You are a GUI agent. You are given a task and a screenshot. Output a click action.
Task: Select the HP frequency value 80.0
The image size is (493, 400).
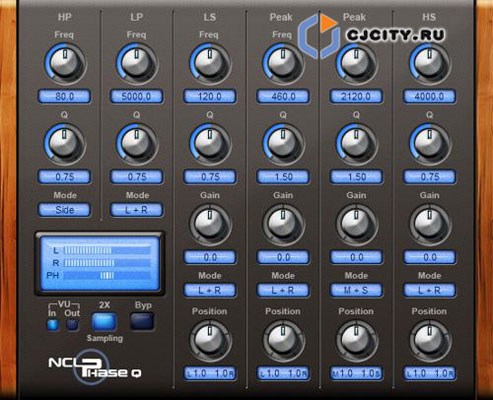[64, 96]
